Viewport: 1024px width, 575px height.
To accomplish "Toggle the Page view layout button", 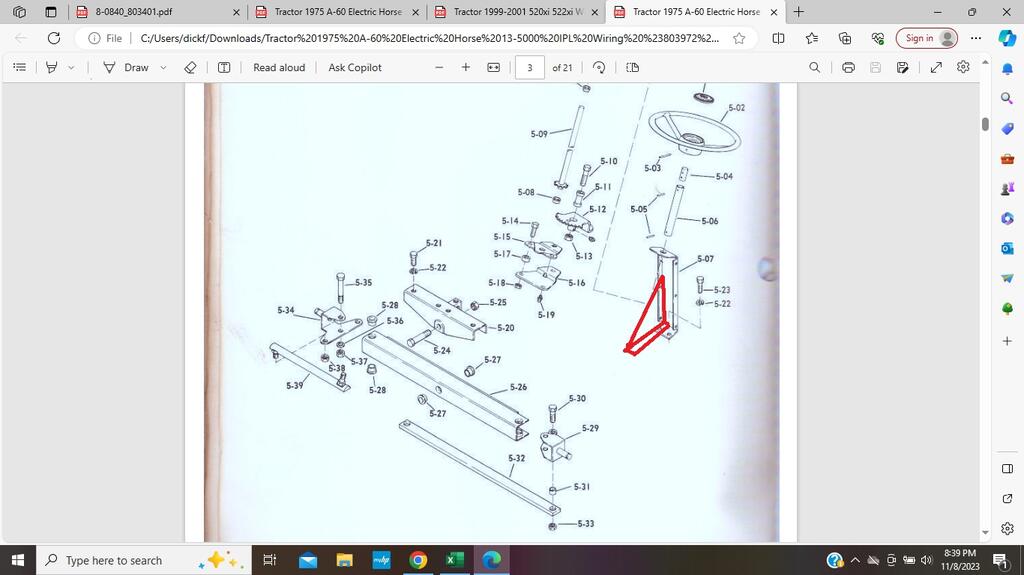I will pyautogui.click(x=632, y=67).
